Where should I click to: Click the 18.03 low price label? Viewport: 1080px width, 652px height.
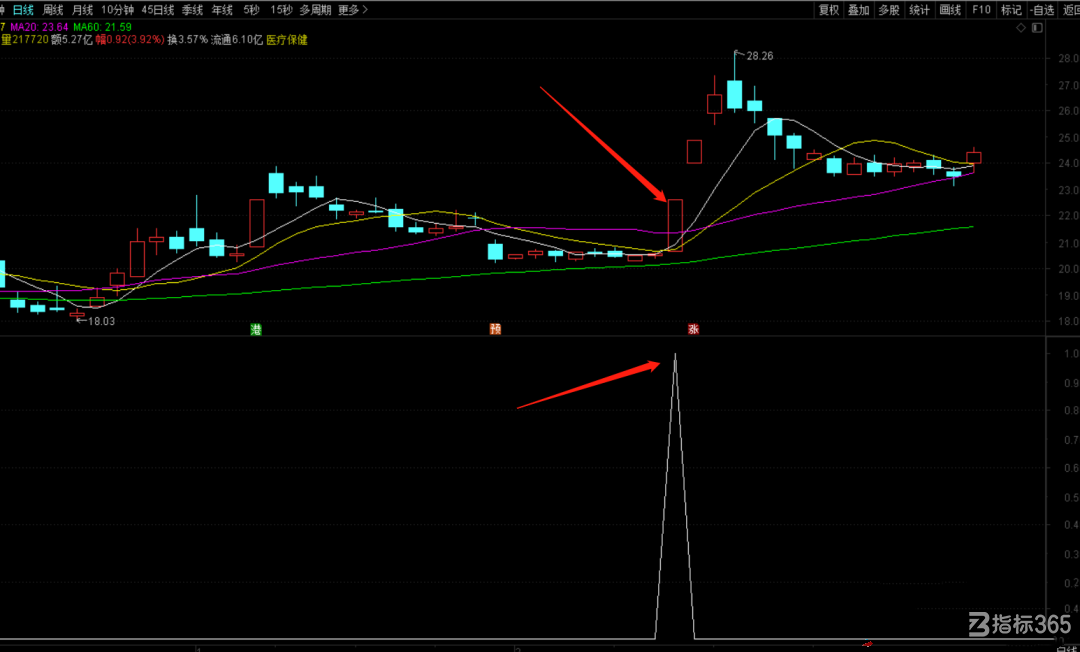(101, 321)
